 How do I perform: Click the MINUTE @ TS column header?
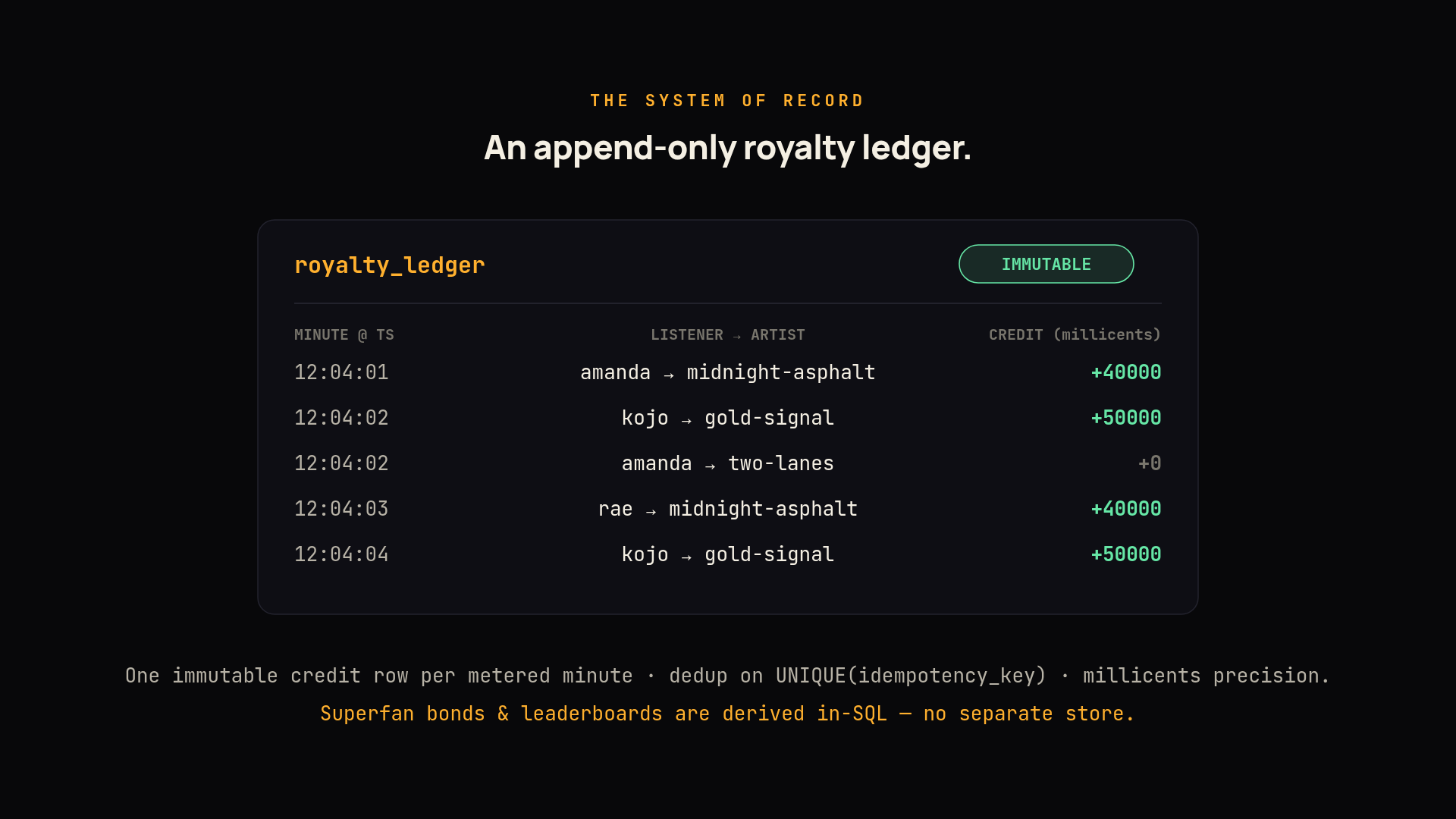[x=344, y=335]
